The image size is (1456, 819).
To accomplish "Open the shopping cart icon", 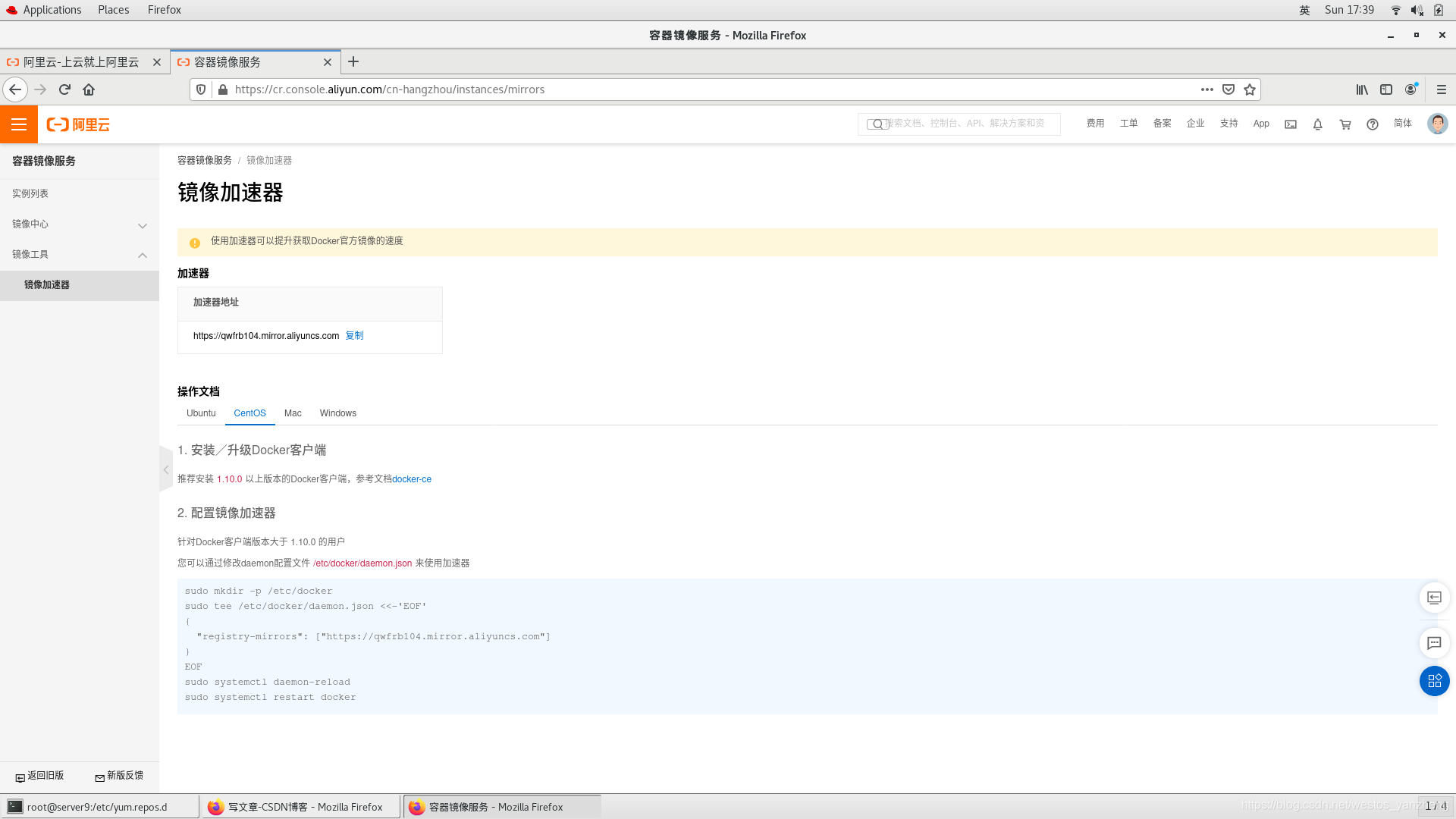I will tap(1345, 124).
